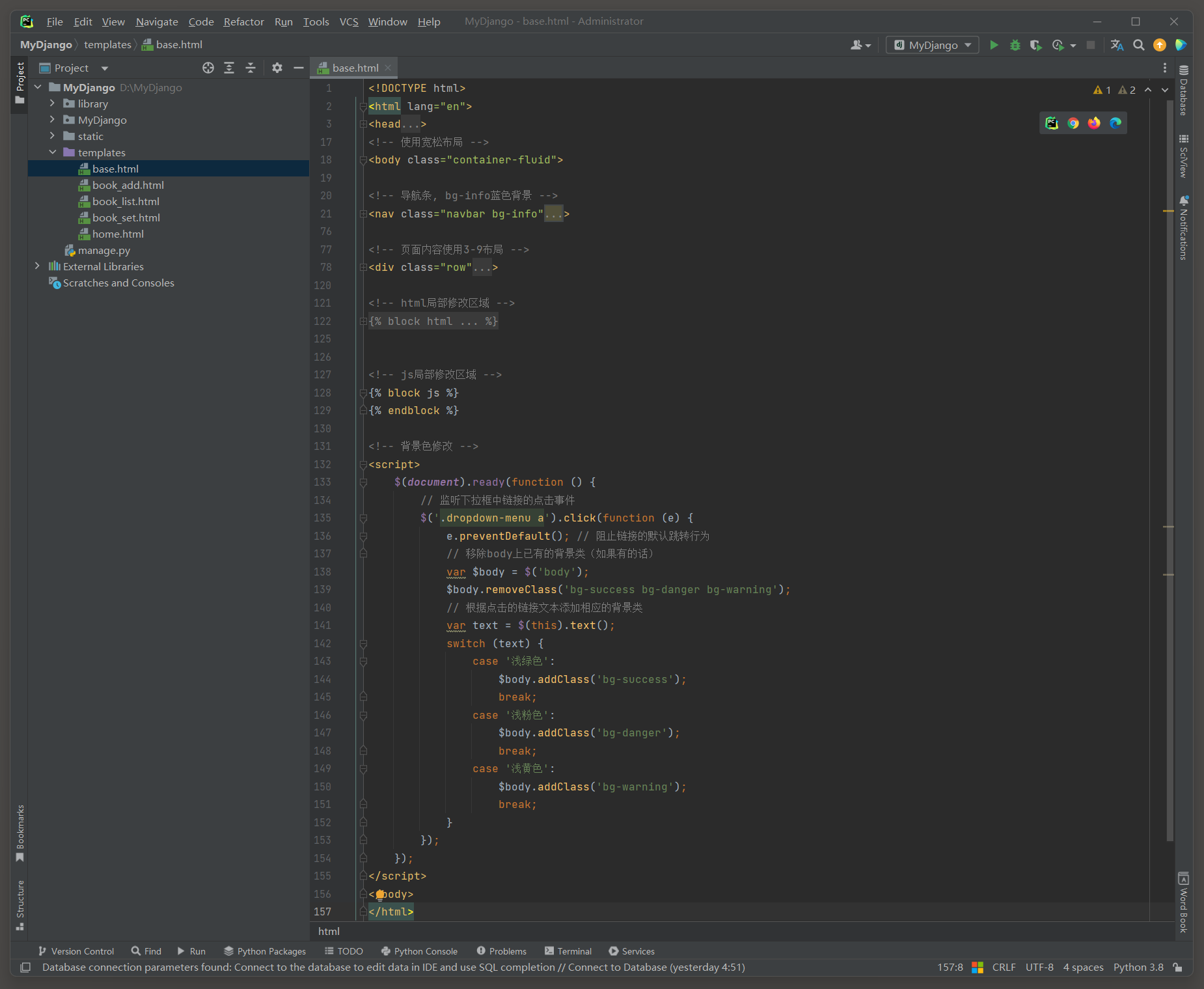This screenshot has width=1204, height=989.
Task: Open Database tool window stripe
Action: (1184, 91)
